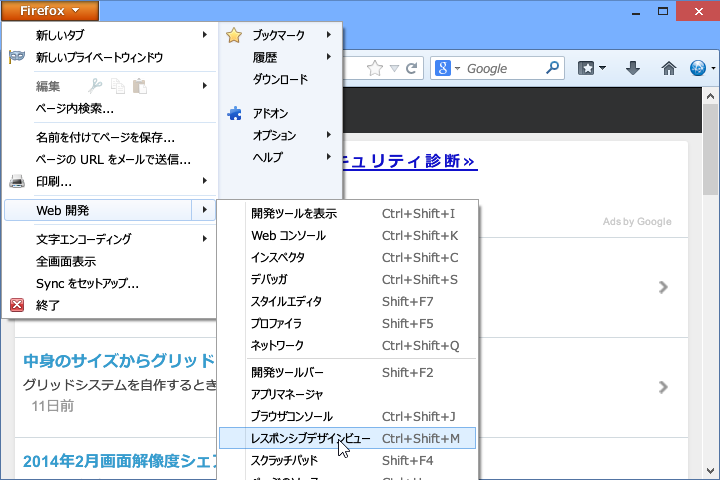Open アドオン from the menu

(281, 113)
